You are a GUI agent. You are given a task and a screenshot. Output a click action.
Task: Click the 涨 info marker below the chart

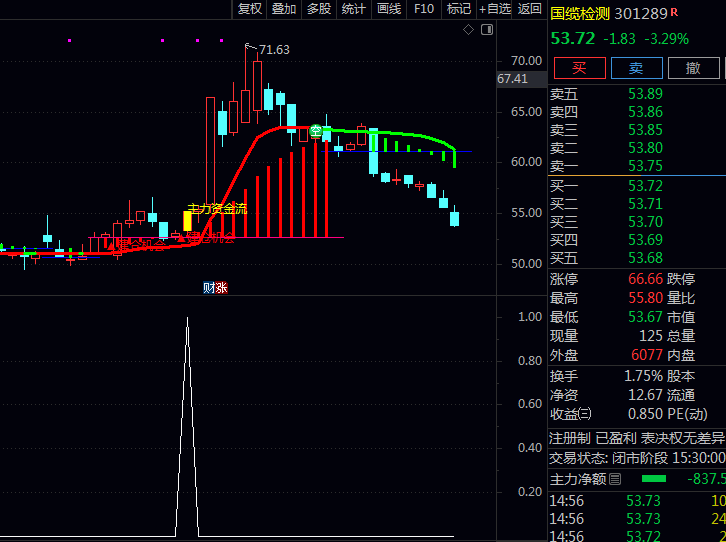pos(221,288)
